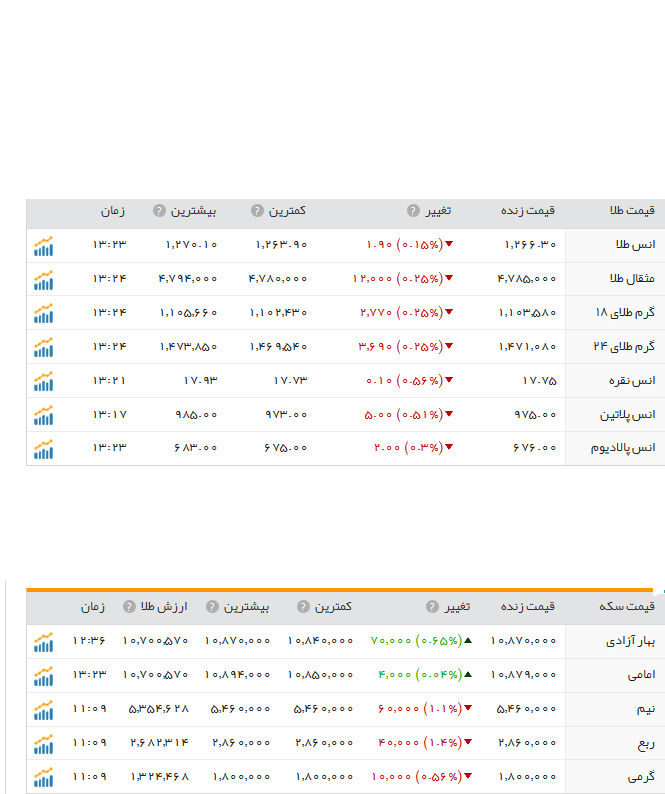This screenshot has height=794, width=665.
Task: Click change value ۱.۹۰ (۰.۱۵%) for انس طلا
Action: click(409, 245)
